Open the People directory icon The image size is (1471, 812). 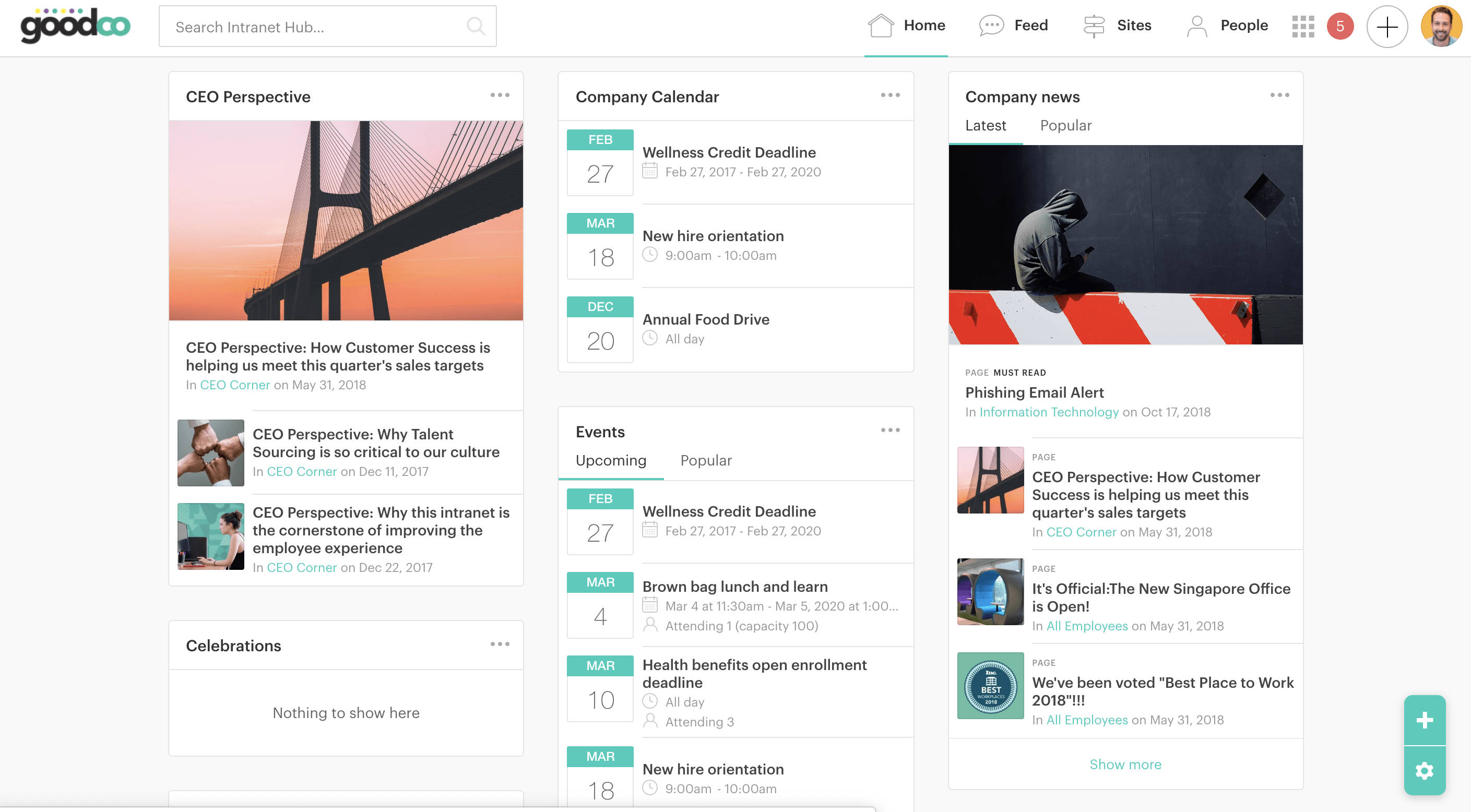1197,25
